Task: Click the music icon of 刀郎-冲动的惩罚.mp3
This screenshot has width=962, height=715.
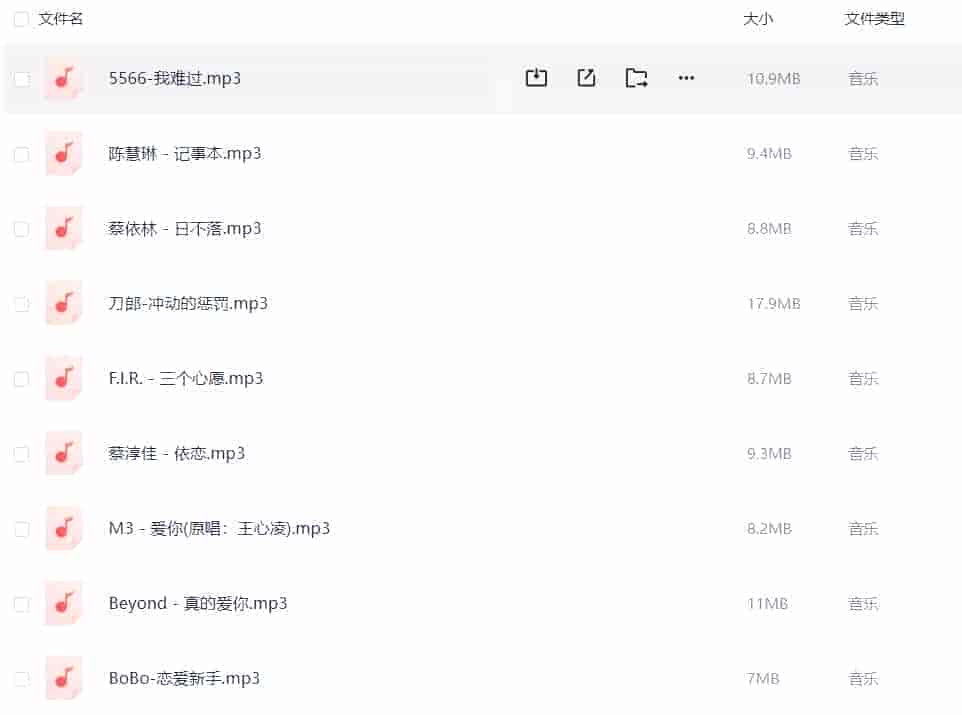Action: coord(64,304)
